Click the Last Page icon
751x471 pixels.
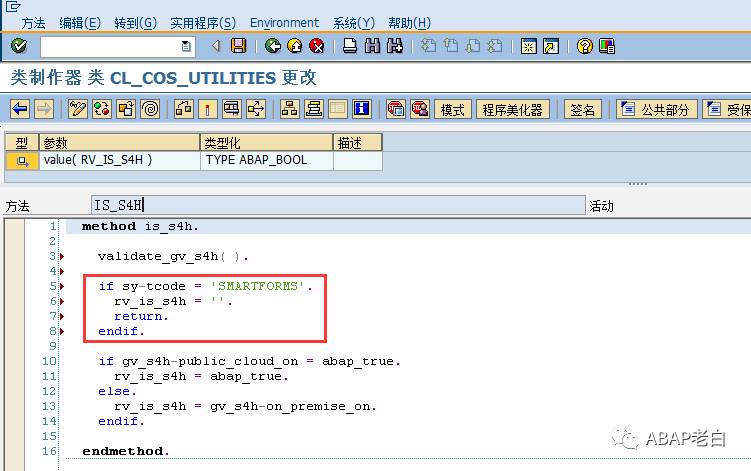[495, 46]
